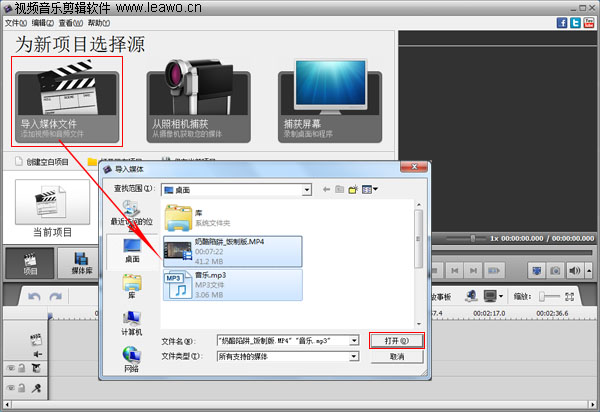This screenshot has width=600, height=412.
Task: Open the Twitter link icon
Action: coord(575,23)
